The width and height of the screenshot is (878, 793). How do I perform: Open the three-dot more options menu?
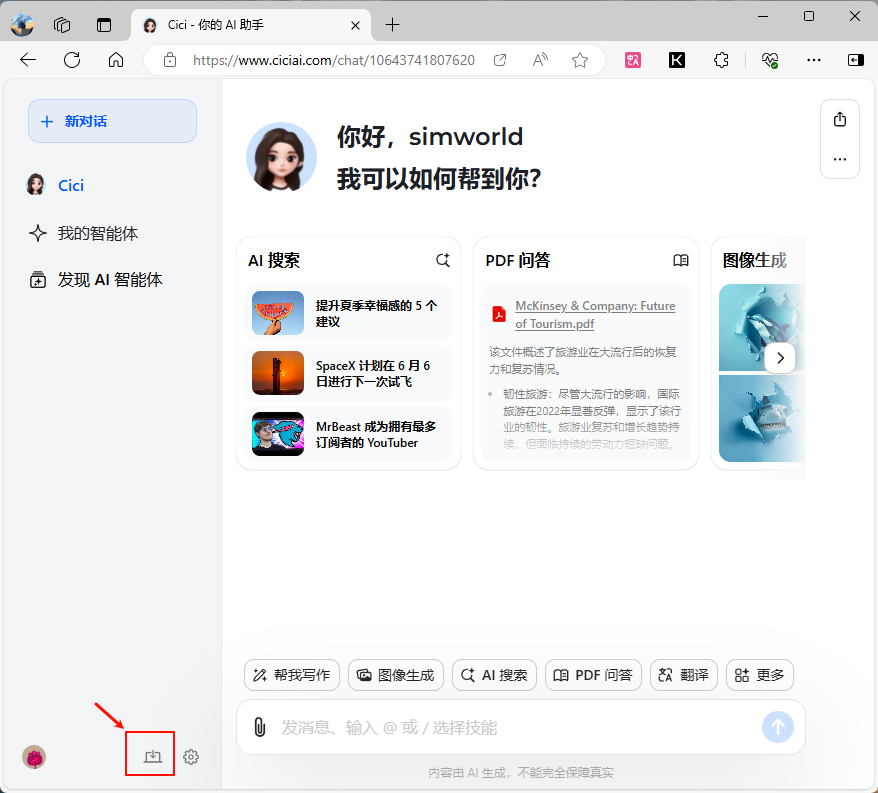[839, 159]
